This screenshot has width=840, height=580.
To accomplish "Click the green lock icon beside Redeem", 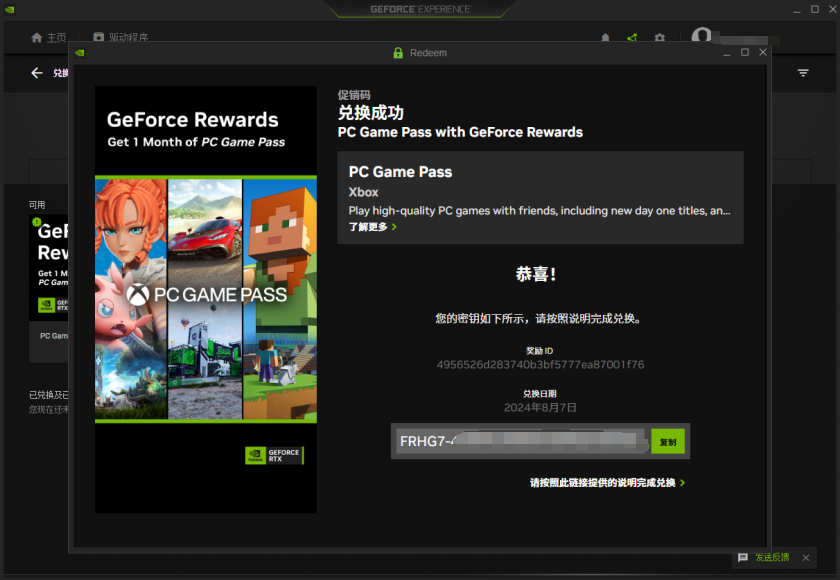I will (398, 52).
